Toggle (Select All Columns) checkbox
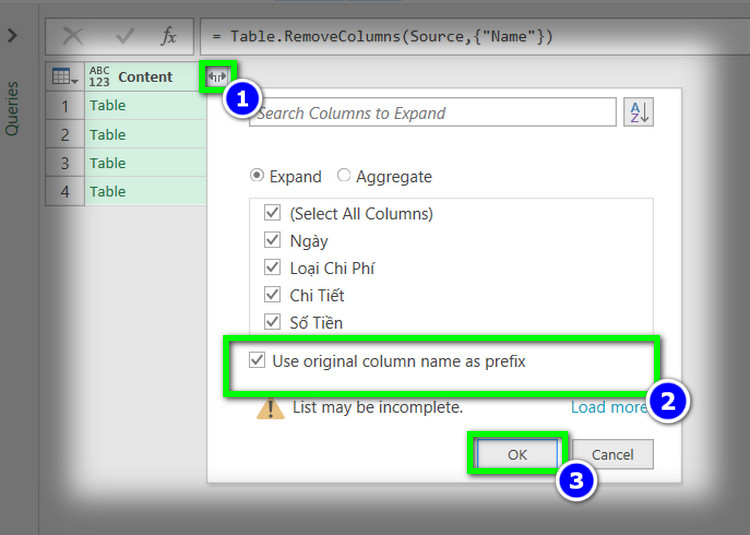 point(272,212)
